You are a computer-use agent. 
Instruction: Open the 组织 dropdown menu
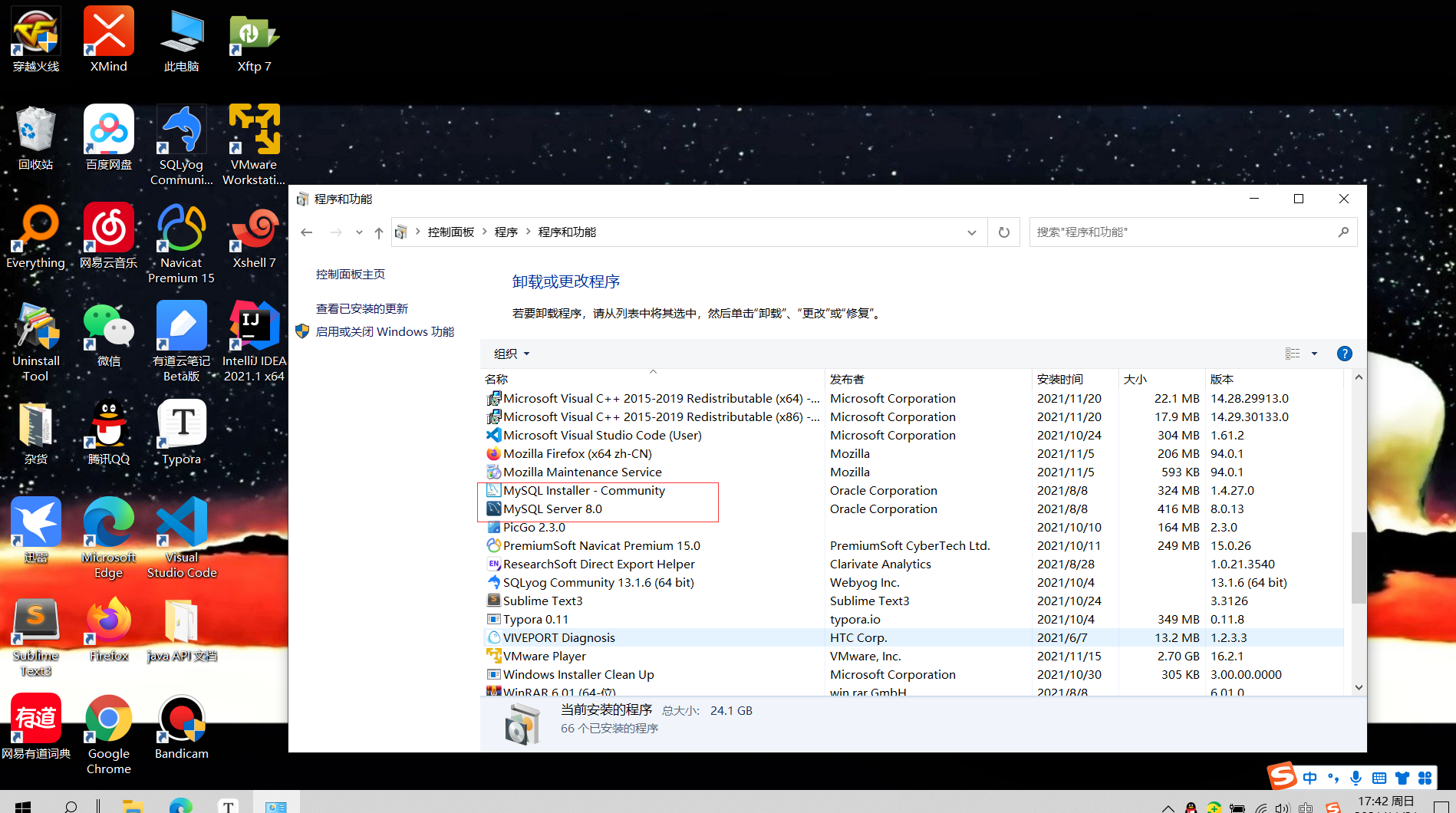click(512, 354)
